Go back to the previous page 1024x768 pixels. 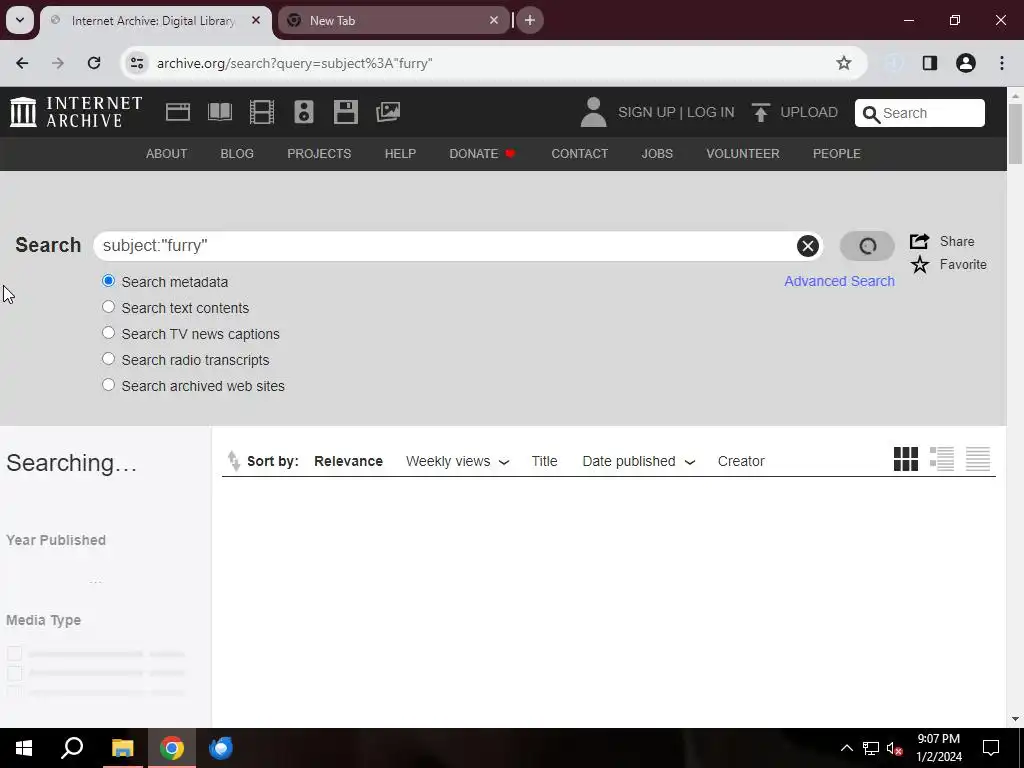coord(22,63)
